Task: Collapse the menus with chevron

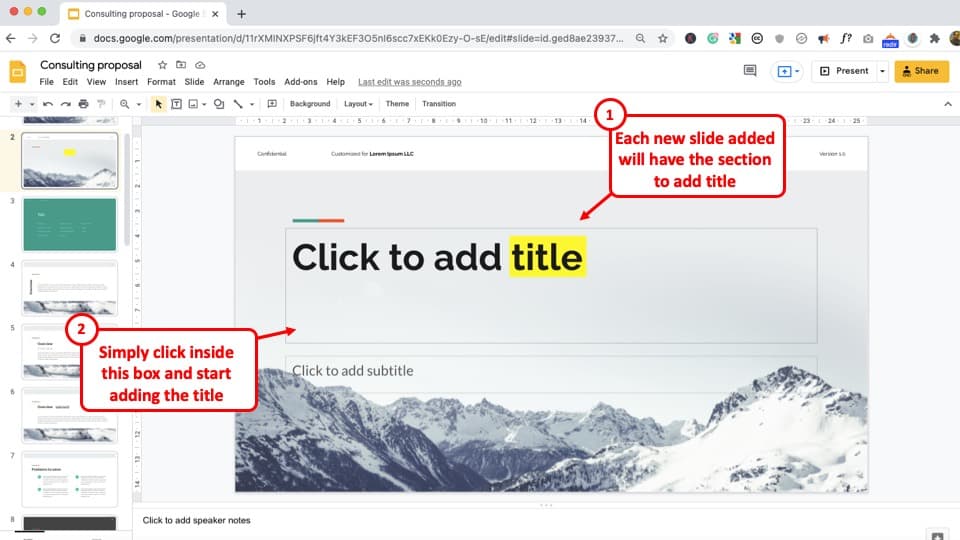Action: (x=948, y=104)
